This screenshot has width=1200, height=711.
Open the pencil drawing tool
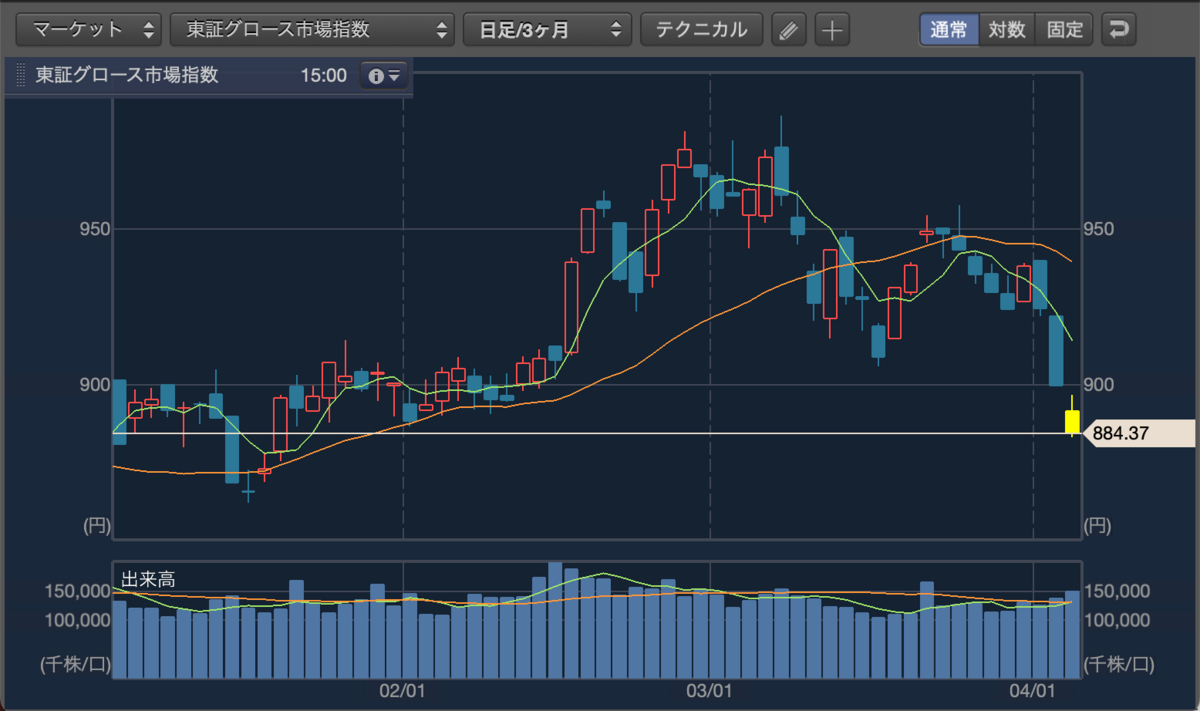[789, 29]
